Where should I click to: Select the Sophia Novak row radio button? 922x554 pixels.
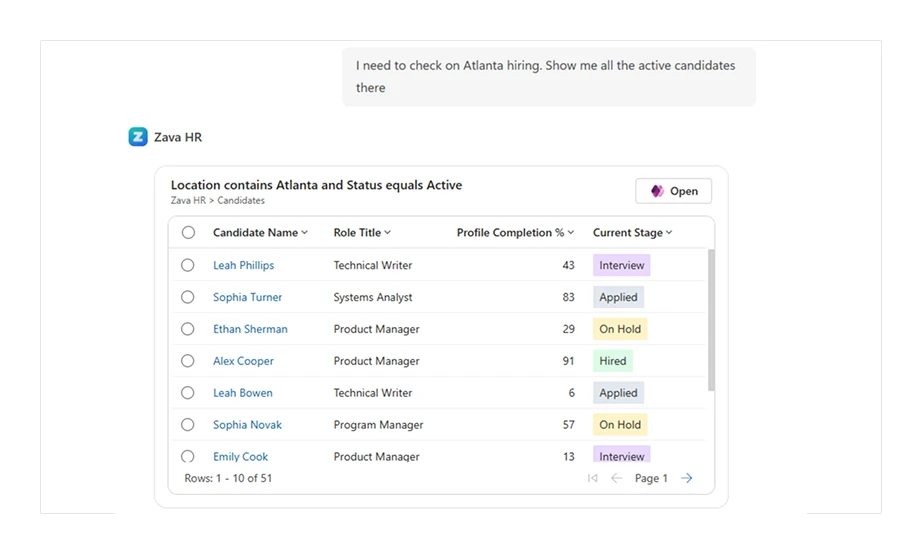click(188, 425)
